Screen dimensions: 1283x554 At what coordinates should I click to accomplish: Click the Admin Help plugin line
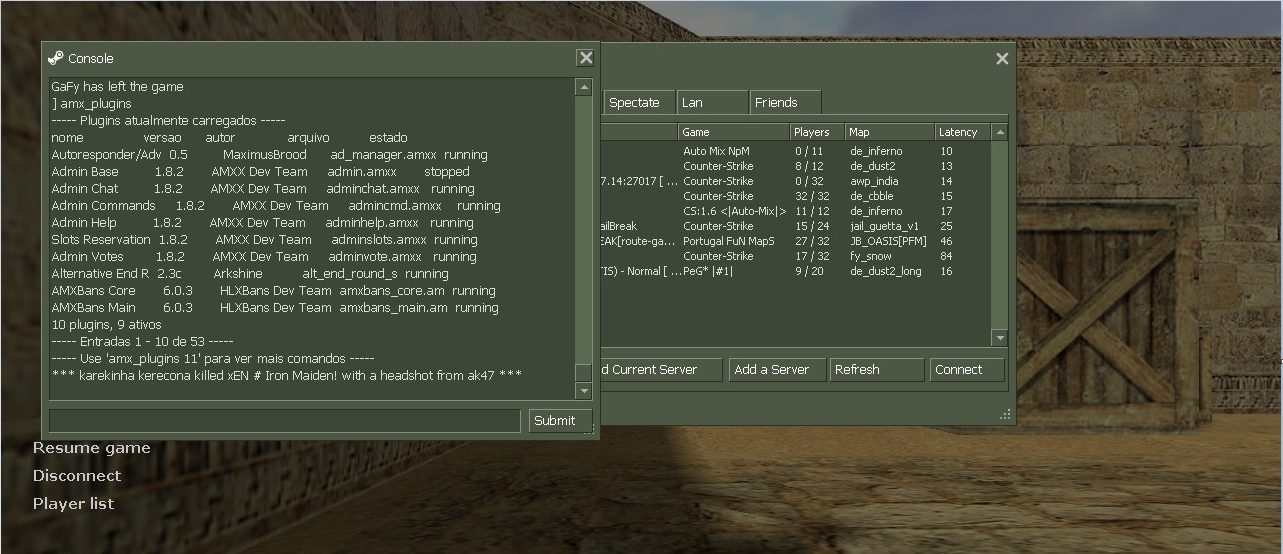(263, 223)
